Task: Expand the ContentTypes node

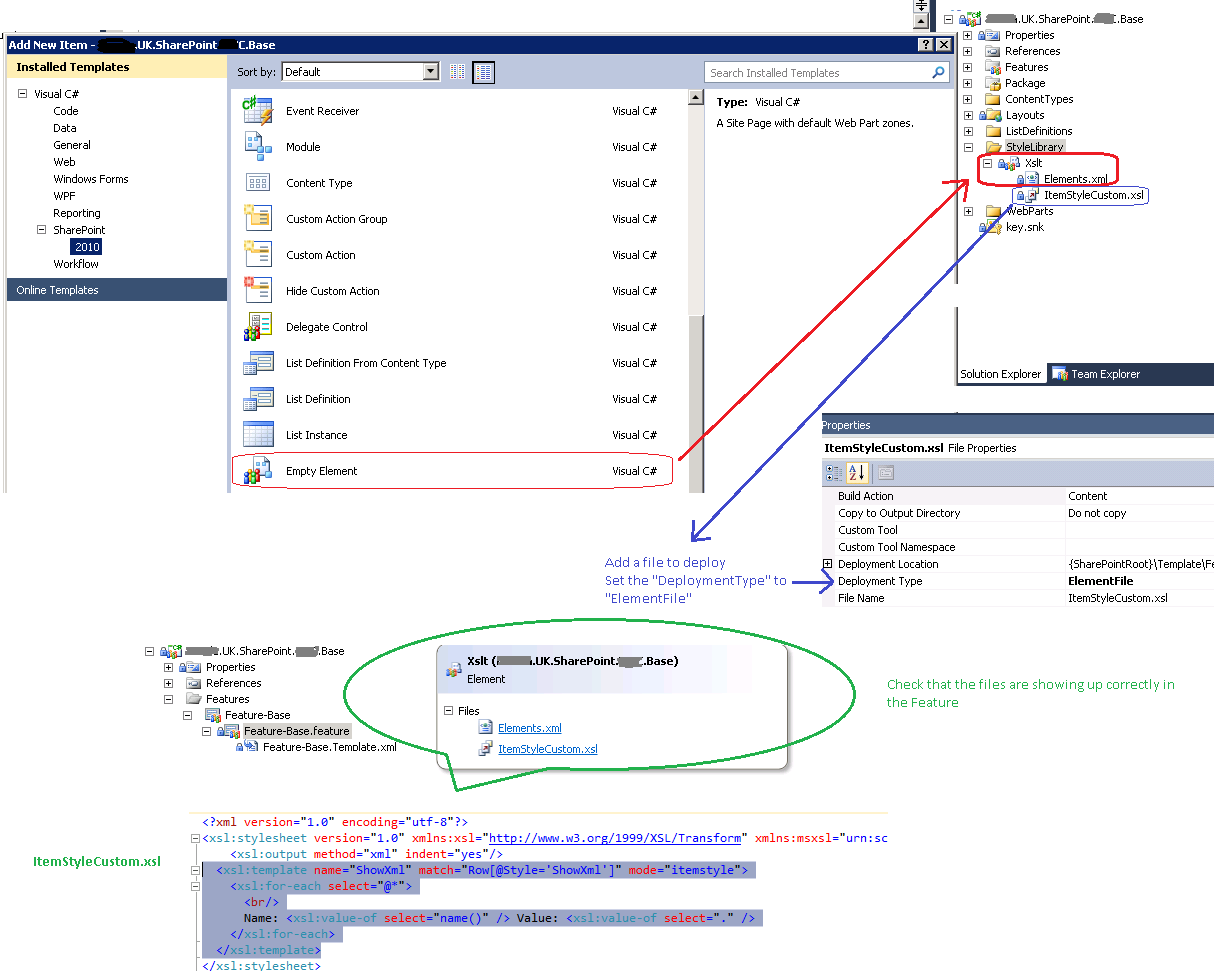Action: [x=967, y=99]
